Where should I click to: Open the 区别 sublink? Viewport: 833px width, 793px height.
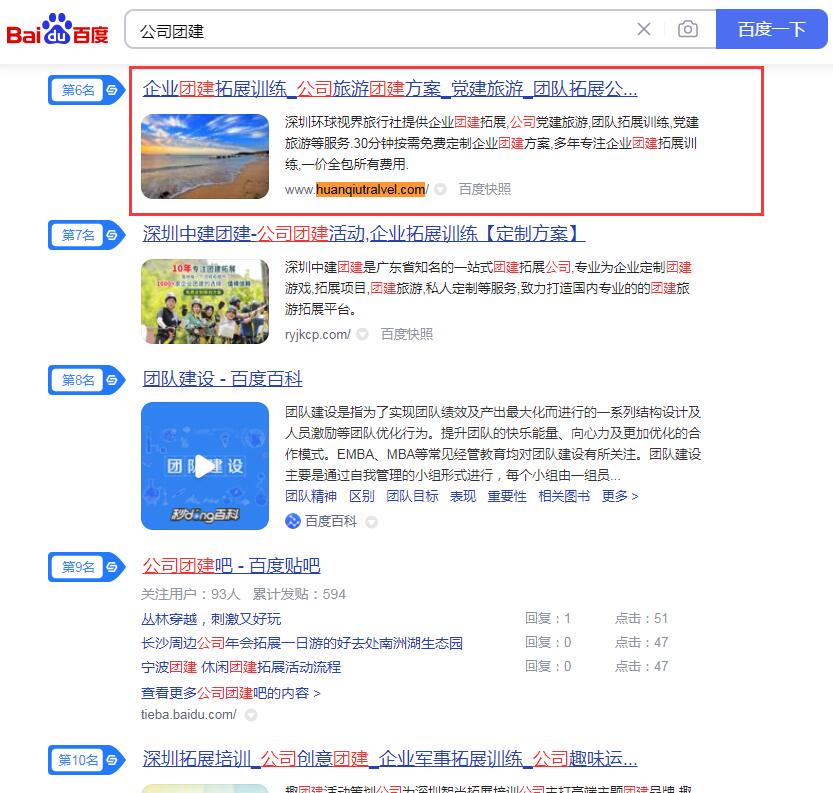coord(362,496)
